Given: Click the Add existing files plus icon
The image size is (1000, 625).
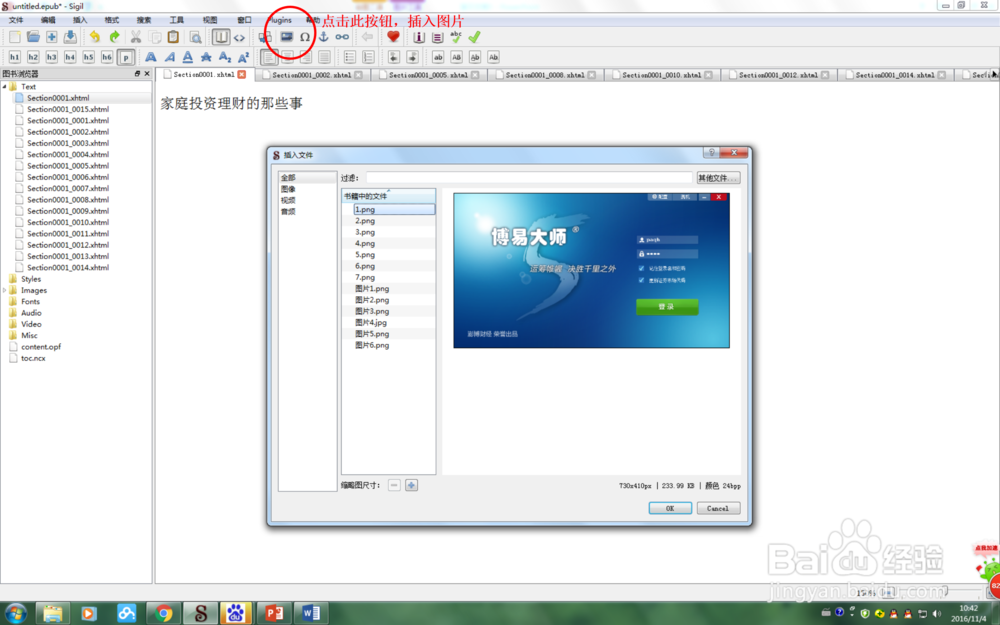Looking at the screenshot, I should point(52,37).
